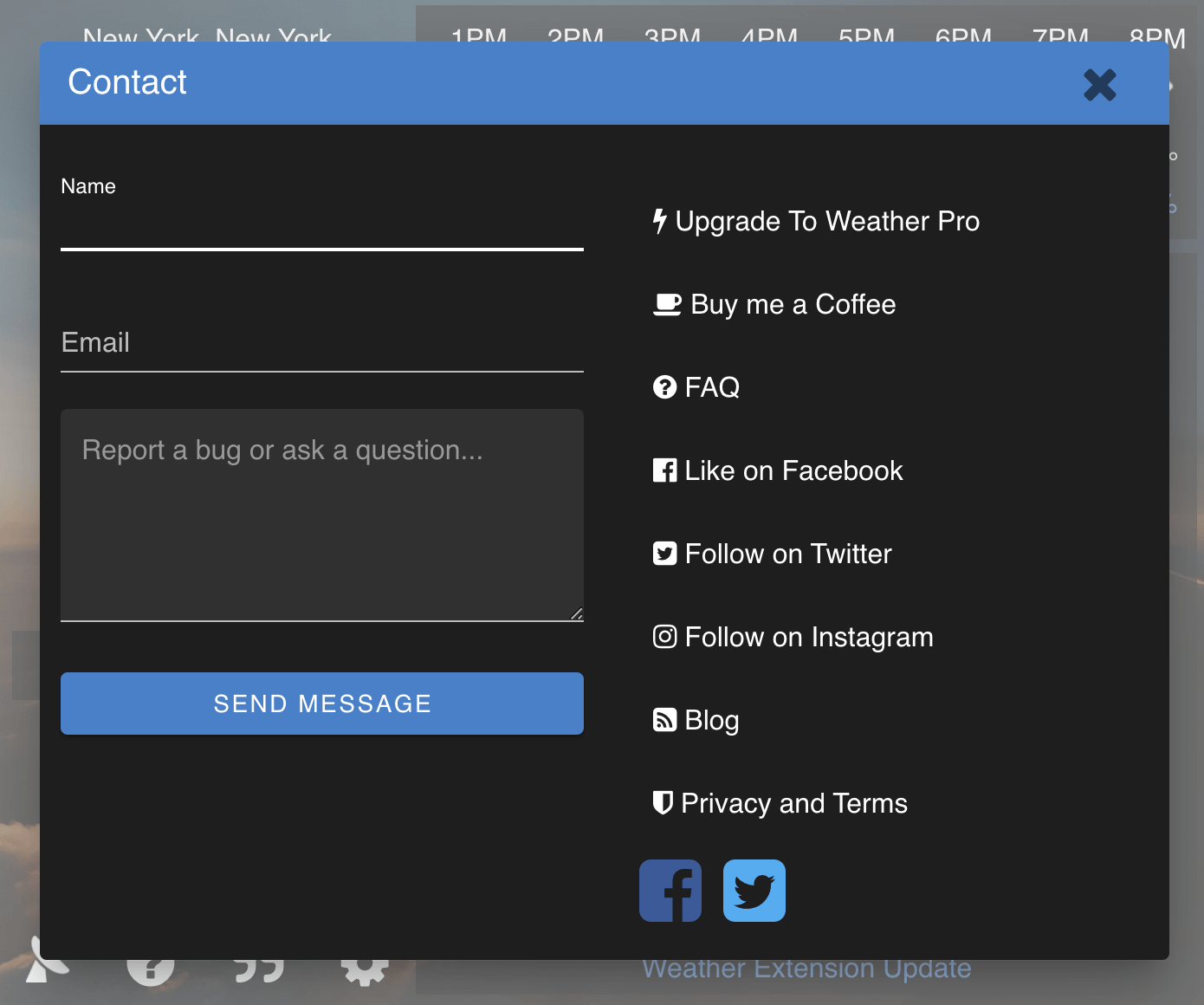Select the 3PM forecast hour
The height and width of the screenshot is (1005, 1204).
pyautogui.click(x=672, y=36)
